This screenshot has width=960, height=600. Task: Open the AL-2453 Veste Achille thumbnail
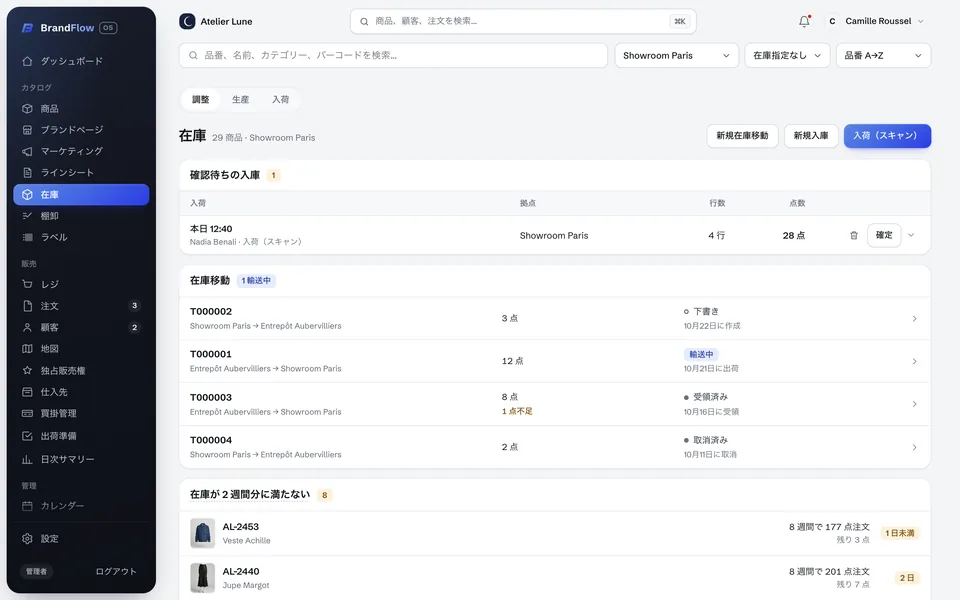tap(203, 533)
